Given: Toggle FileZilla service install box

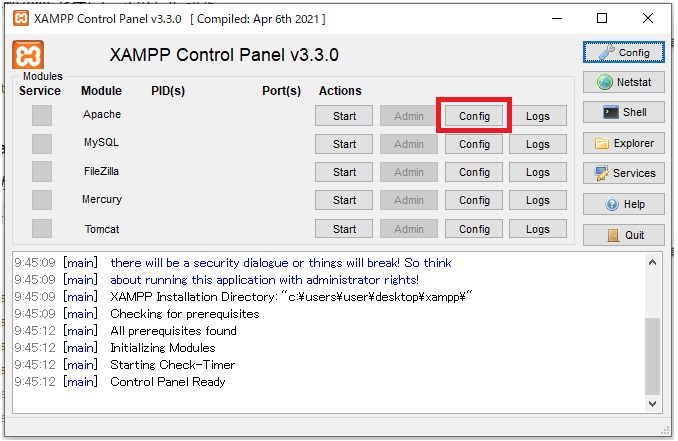Looking at the screenshot, I should 42,172.
